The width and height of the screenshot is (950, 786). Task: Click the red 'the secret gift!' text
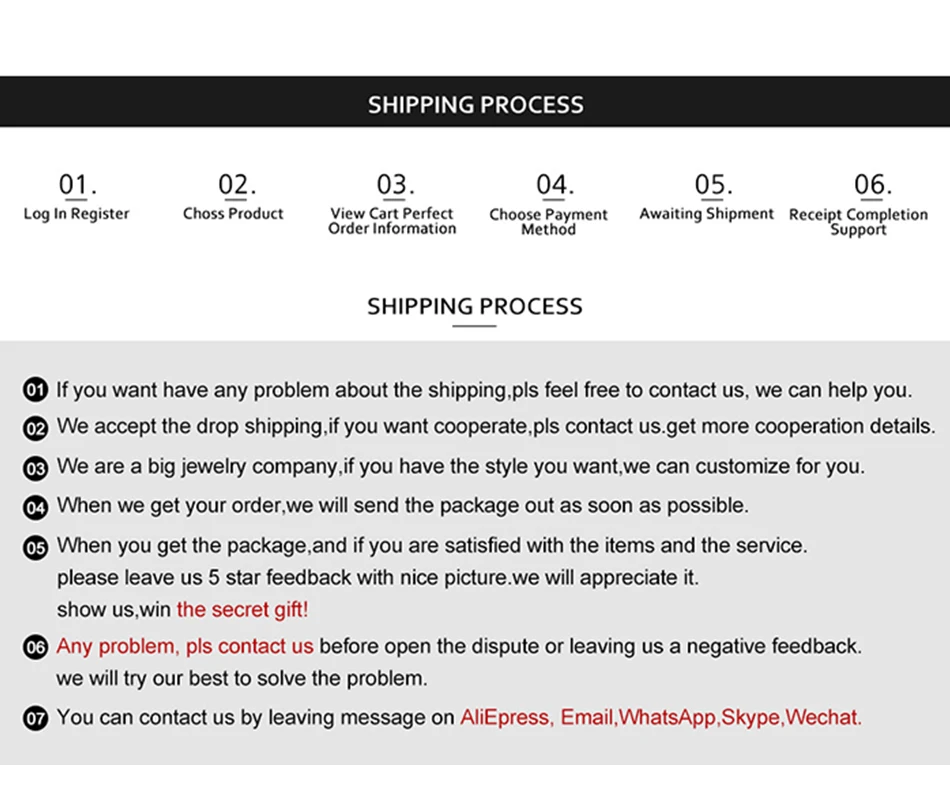(242, 610)
